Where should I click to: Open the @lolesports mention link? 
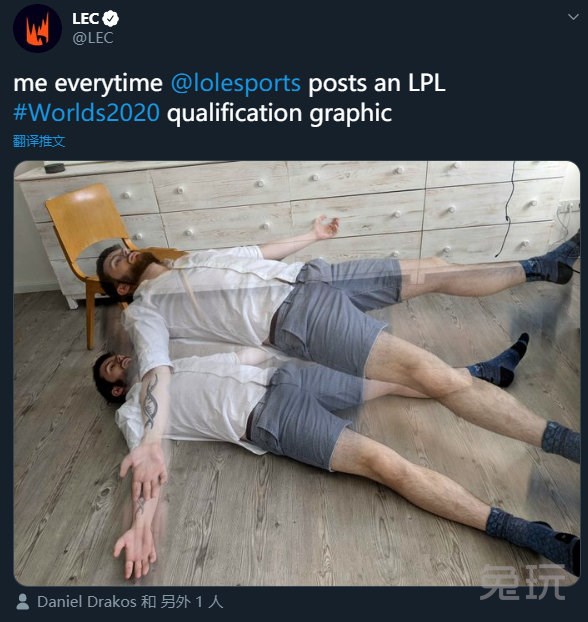coord(236,83)
